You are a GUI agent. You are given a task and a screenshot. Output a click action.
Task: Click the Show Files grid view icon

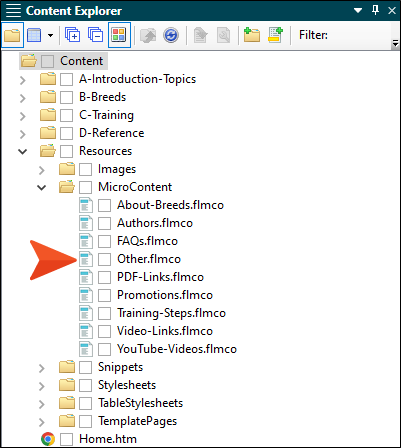34,35
